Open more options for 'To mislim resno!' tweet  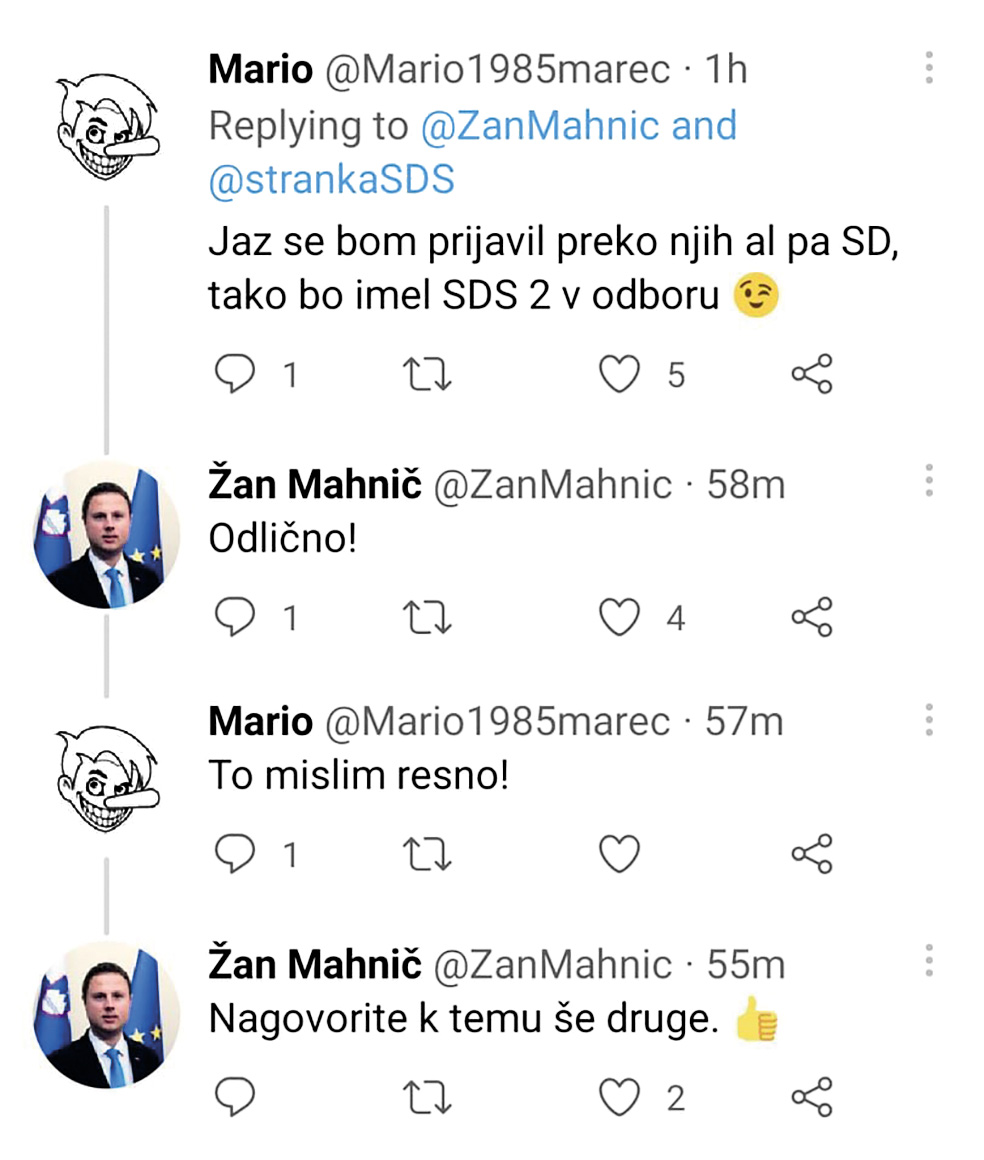[x=929, y=720]
